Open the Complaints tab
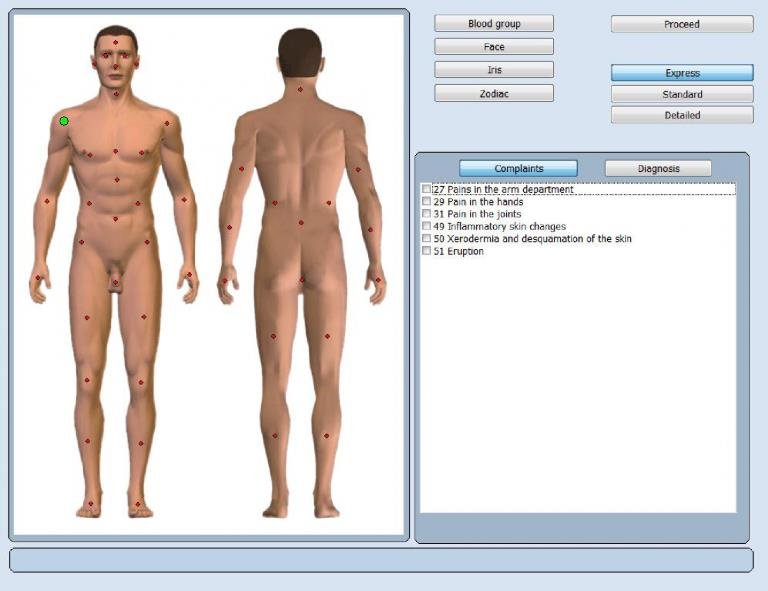 coord(518,169)
